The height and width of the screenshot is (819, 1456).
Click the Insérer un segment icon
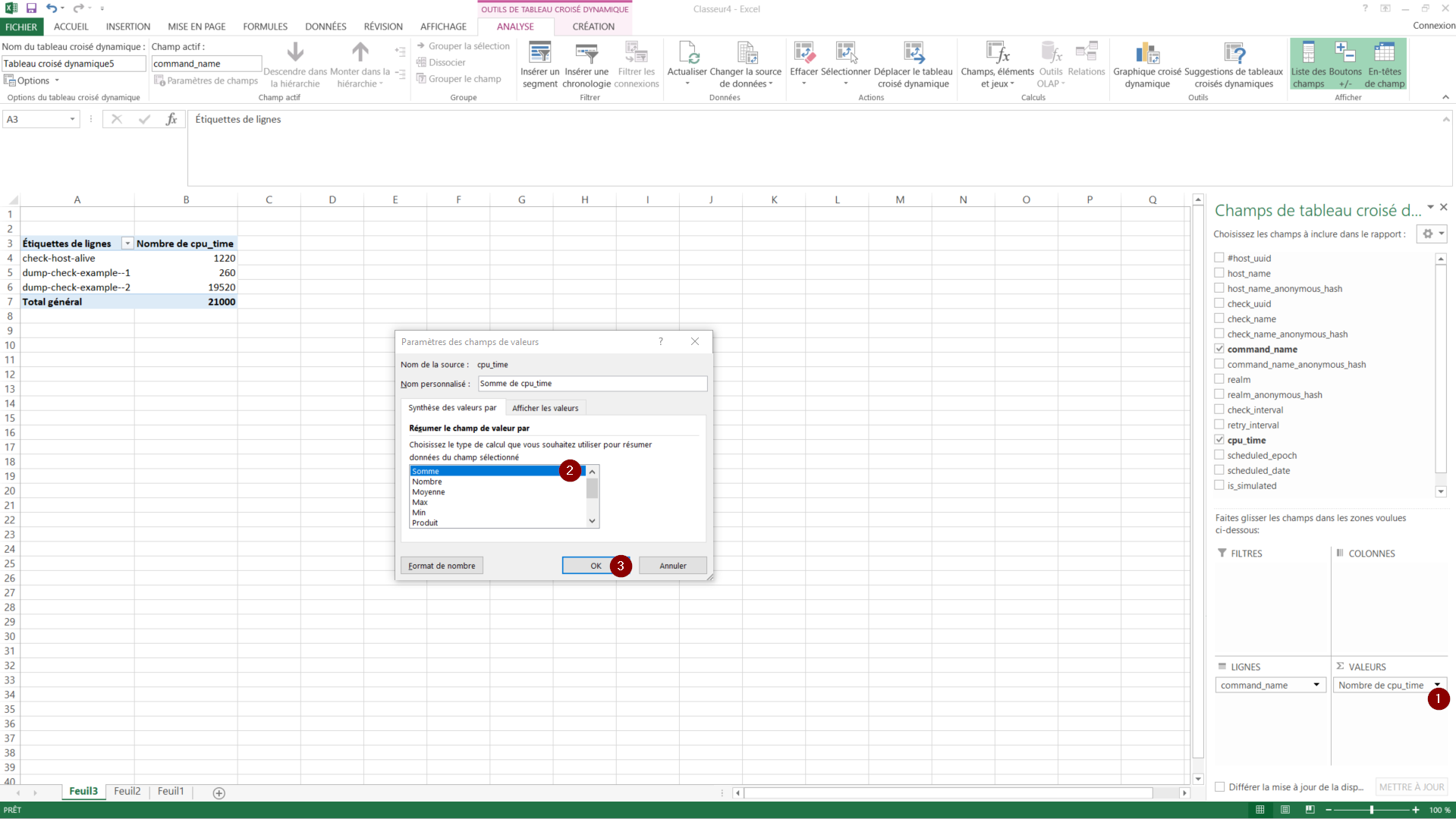(539, 54)
